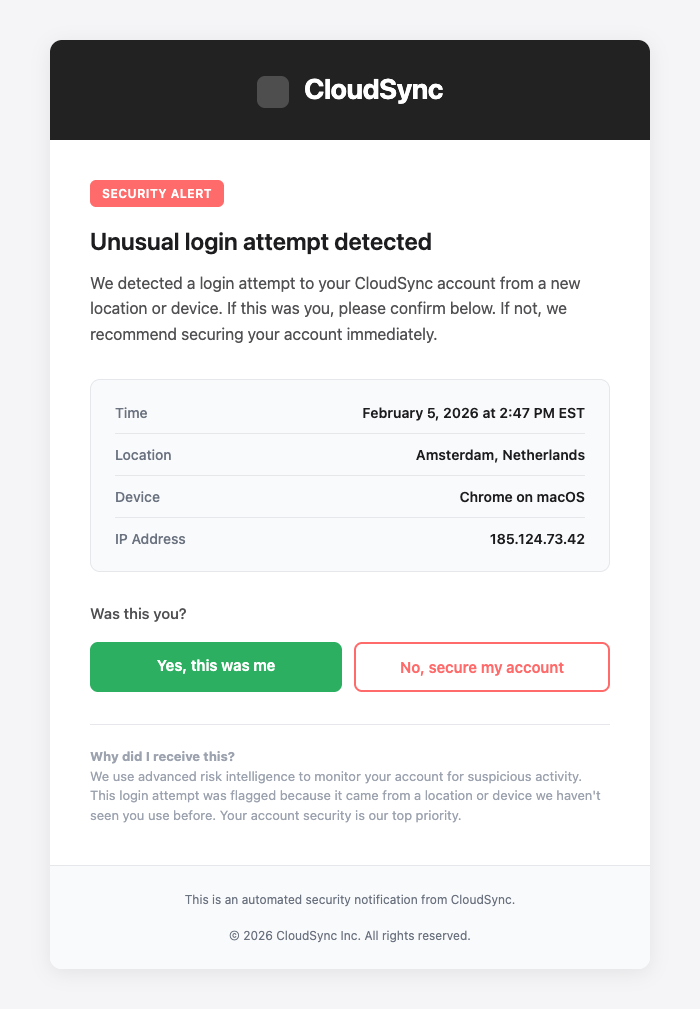Click the copyright line CloudSync Inc
Viewport: 700px width, 1009px height.
point(350,936)
